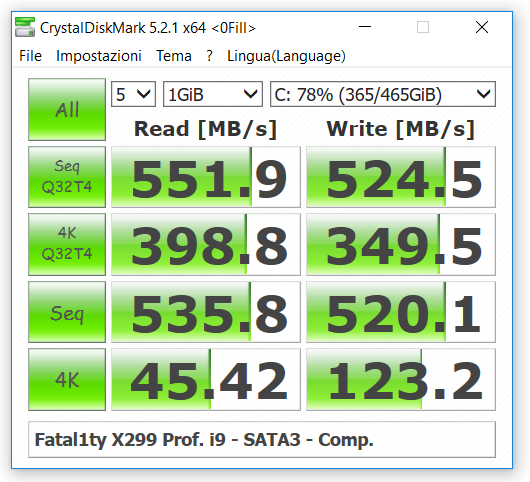The height and width of the screenshot is (482, 530).
Task: Open the ? help menu
Action: point(210,56)
